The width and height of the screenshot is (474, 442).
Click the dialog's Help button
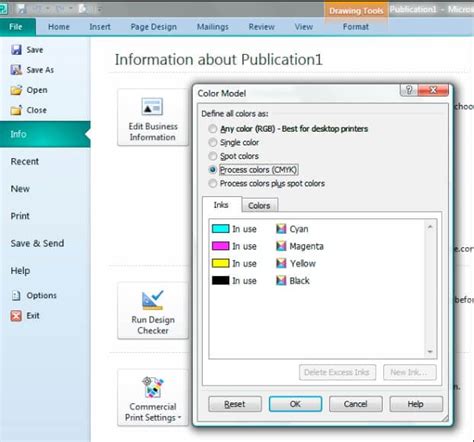click(x=416, y=404)
